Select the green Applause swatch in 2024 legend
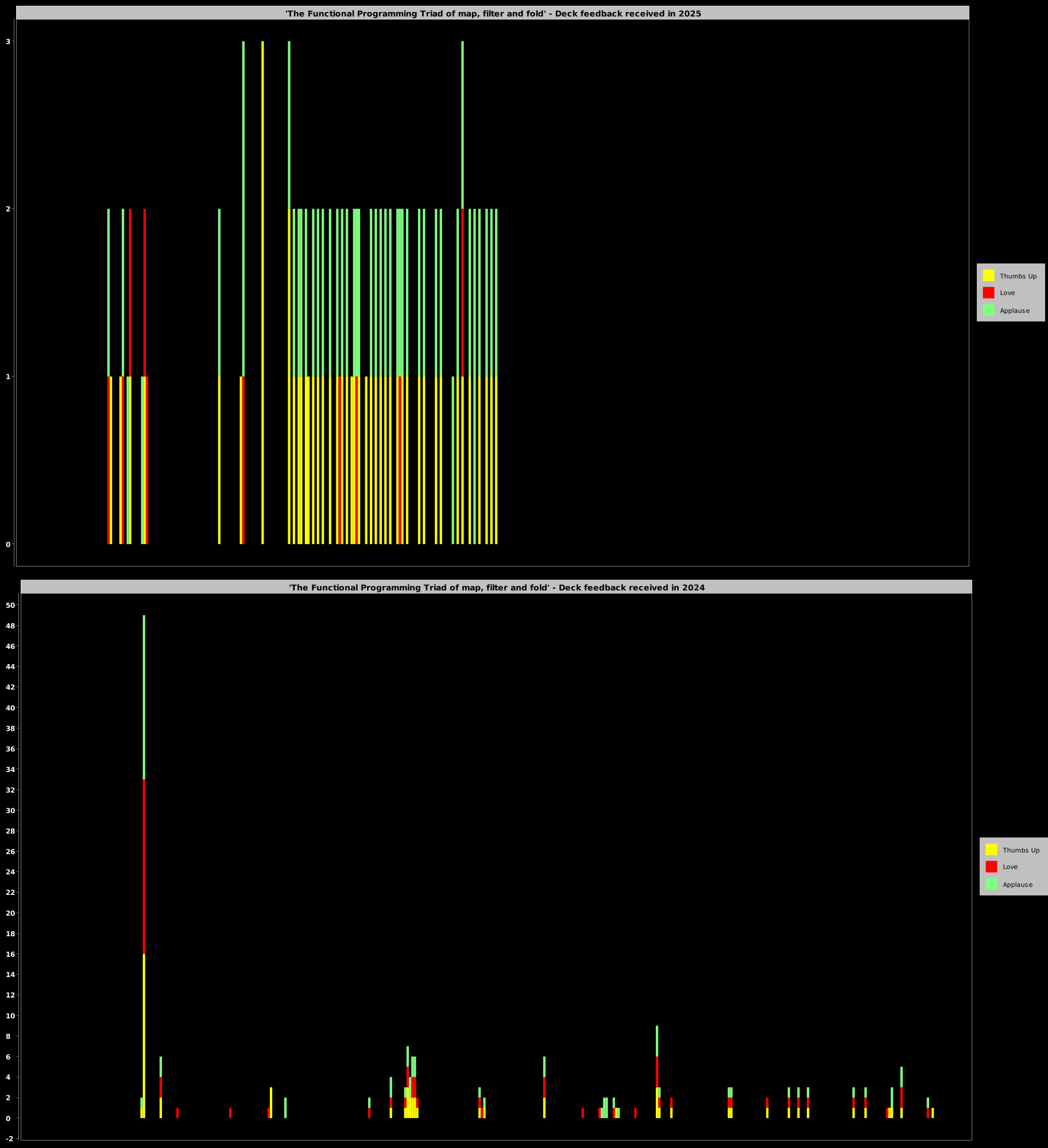 click(x=991, y=884)
